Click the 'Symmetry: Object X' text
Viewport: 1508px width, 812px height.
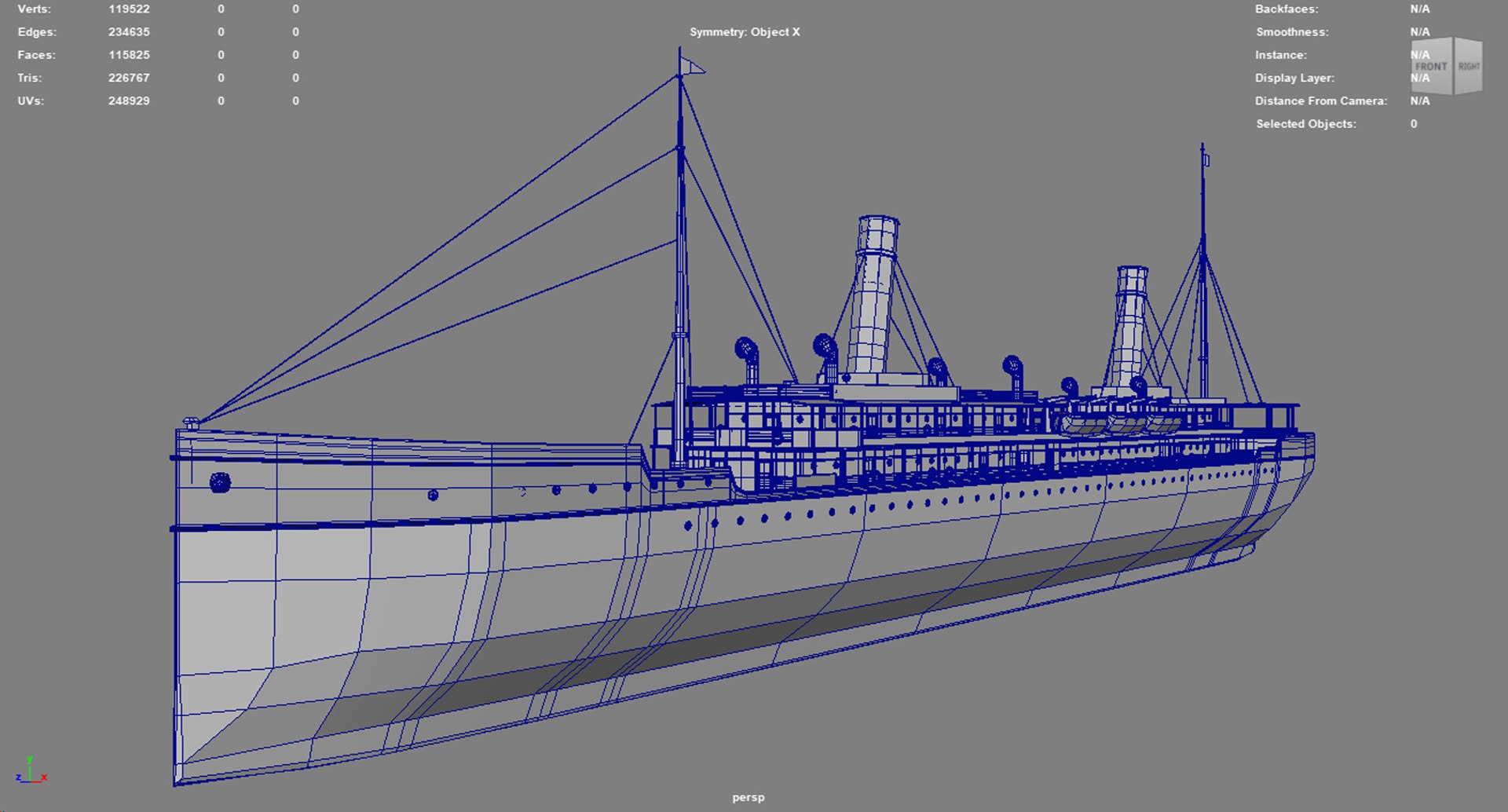[745, 32]
